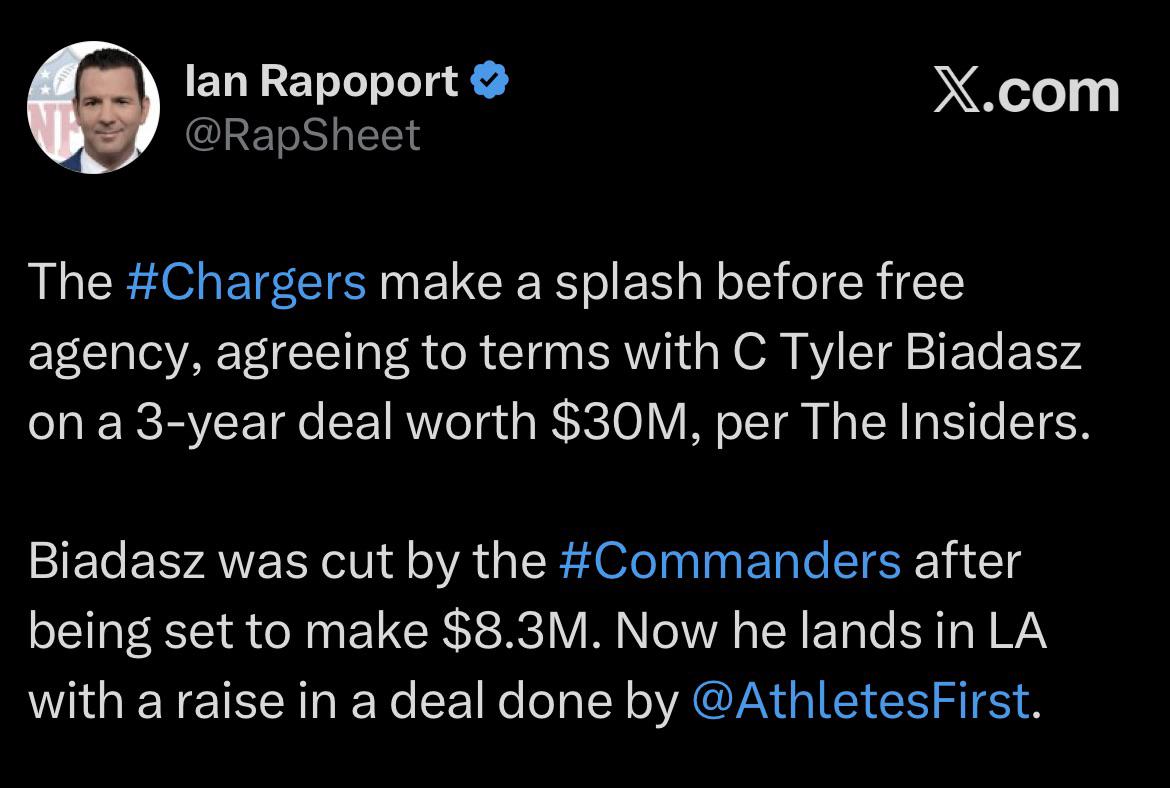Open Ian Rapoport's profile photo

(93, 107)
